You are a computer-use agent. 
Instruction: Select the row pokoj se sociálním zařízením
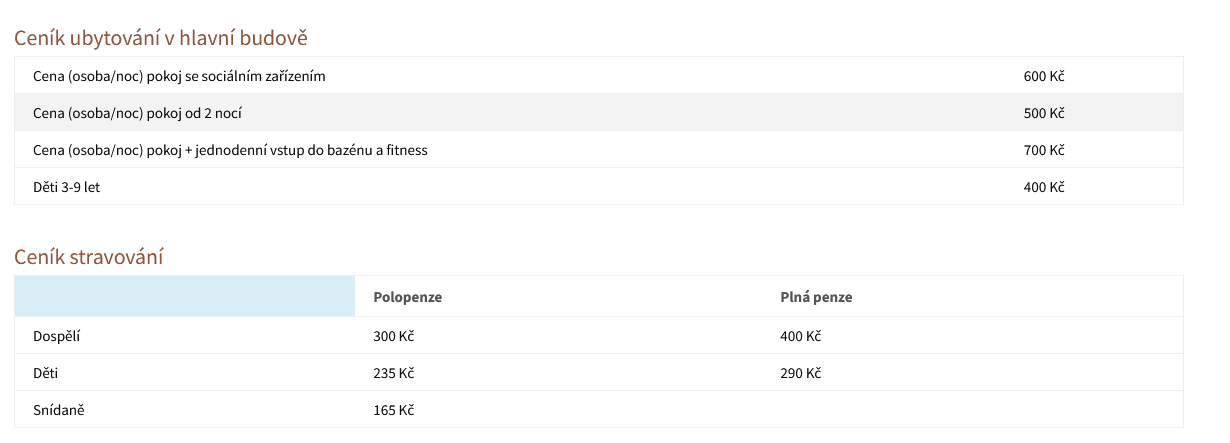[599, 75]
